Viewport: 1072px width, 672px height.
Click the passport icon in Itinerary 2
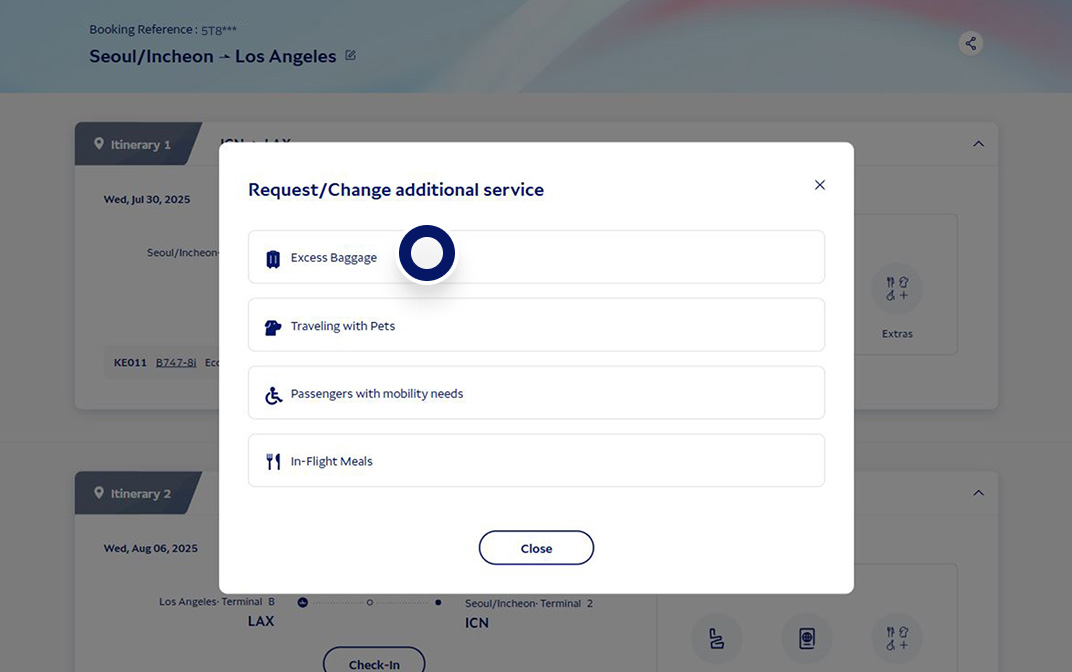tap(807, 639)
